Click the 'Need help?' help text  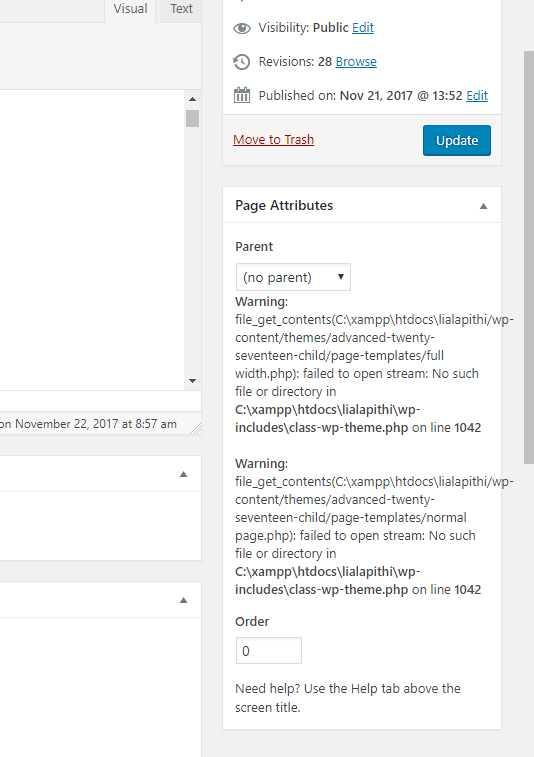[x=348, y=698]
